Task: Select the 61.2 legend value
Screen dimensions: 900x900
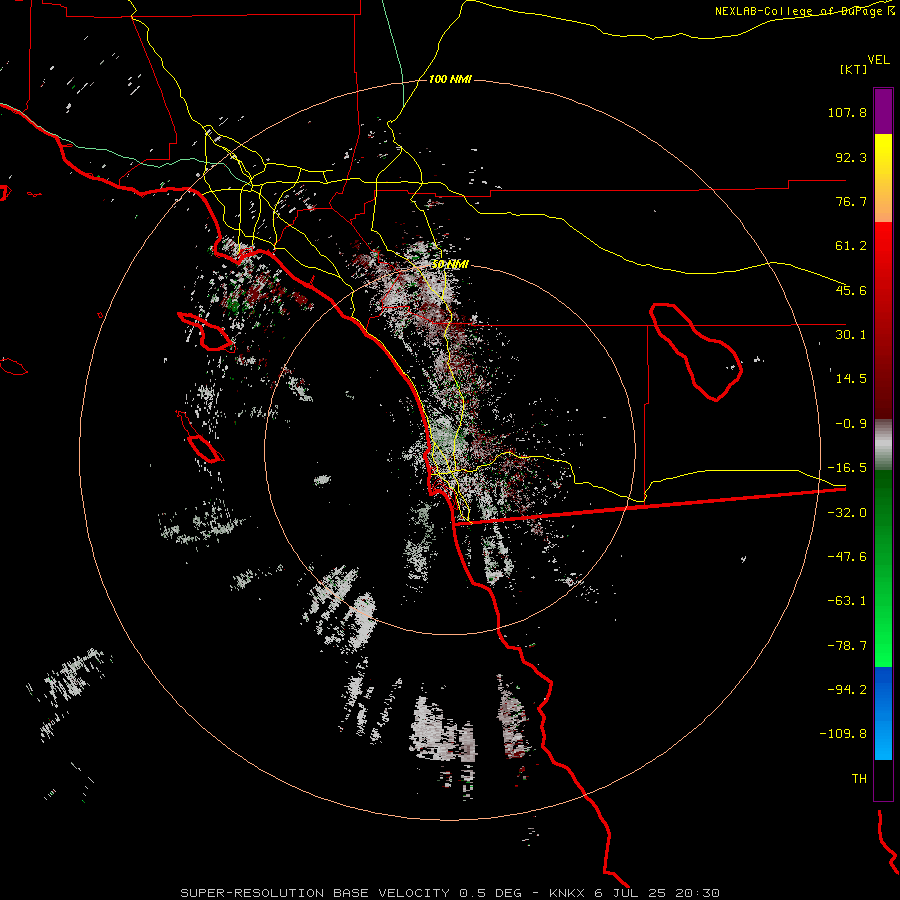Action: pyautogui.click(x=851, y=246)
